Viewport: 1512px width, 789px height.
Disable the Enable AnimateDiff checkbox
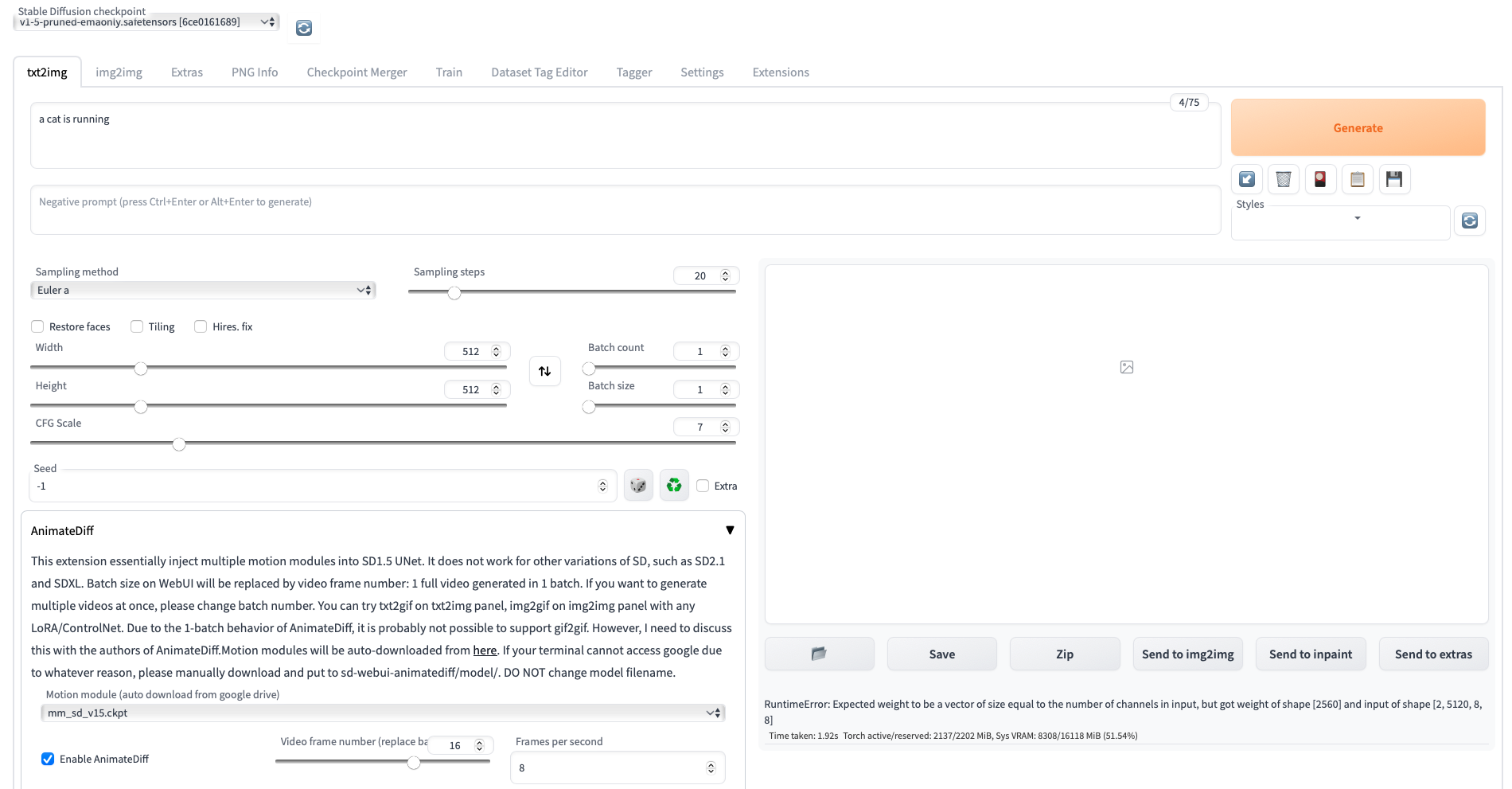(x=48, y=759)
